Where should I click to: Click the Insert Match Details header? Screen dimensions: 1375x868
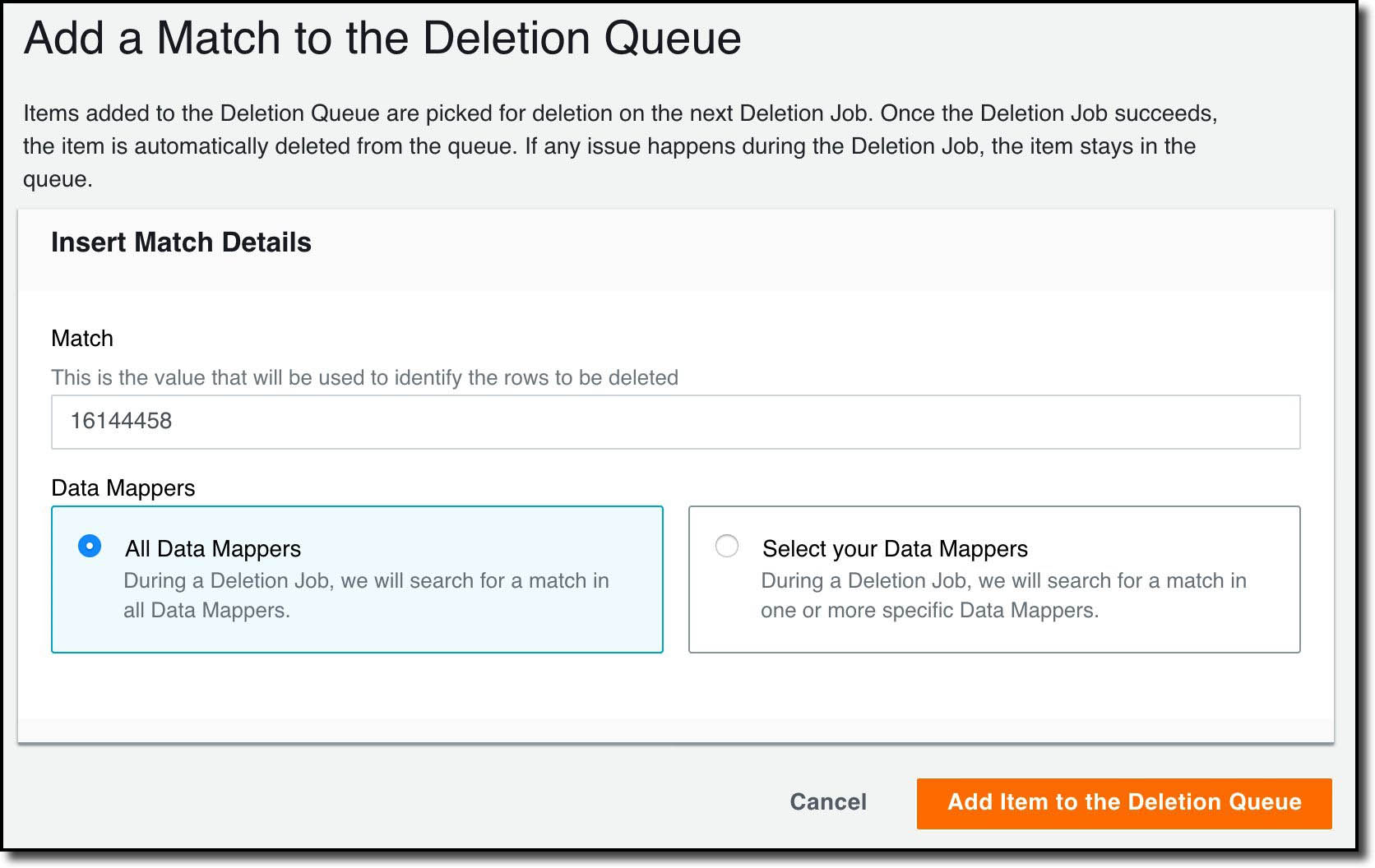(181, 242)
